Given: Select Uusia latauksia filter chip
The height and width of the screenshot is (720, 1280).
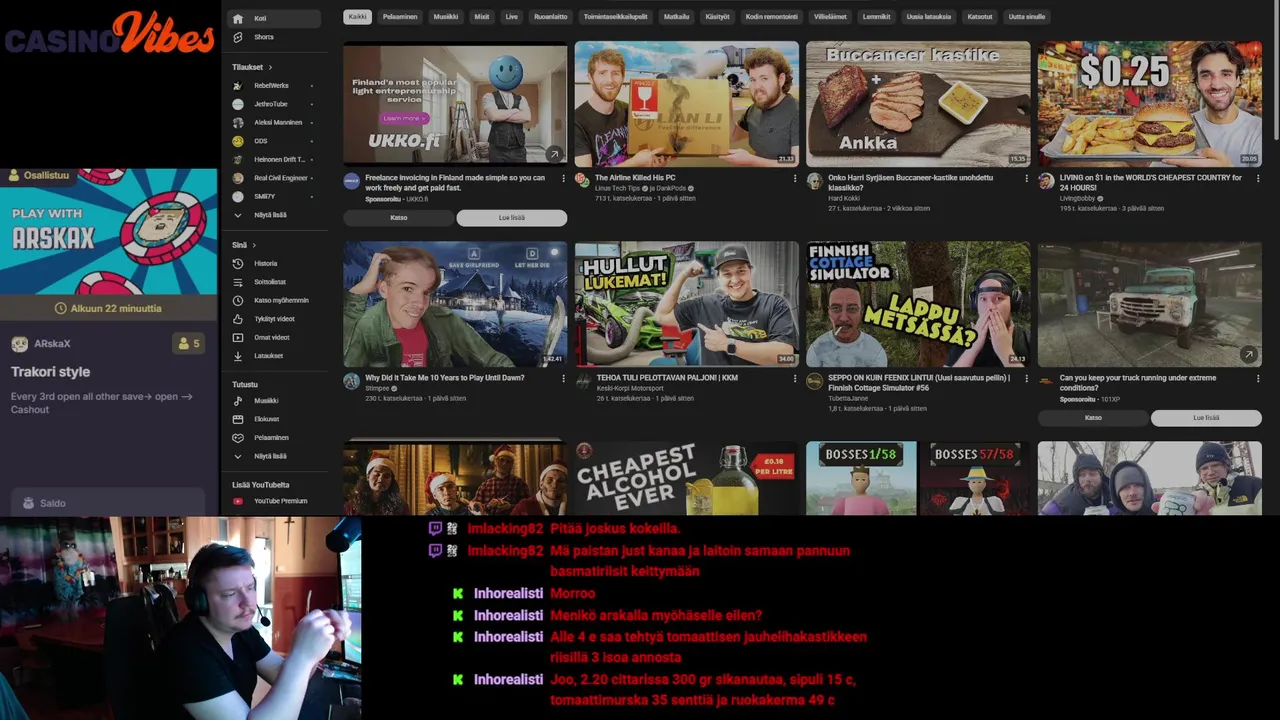Looking at the screenshot, I should [929, 17].
